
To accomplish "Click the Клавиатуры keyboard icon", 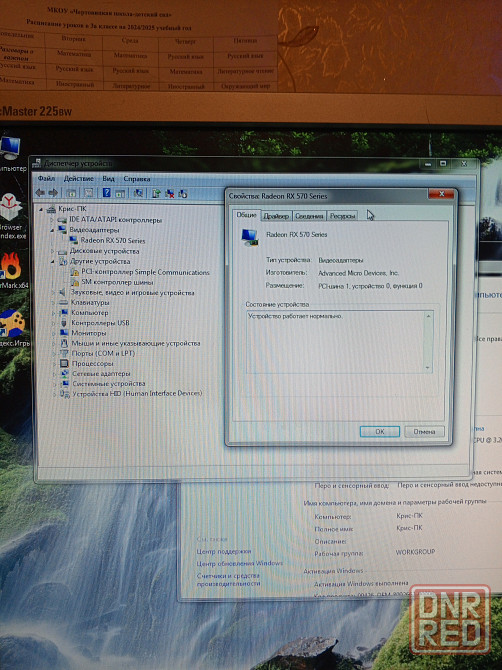I will click(64, 303).
